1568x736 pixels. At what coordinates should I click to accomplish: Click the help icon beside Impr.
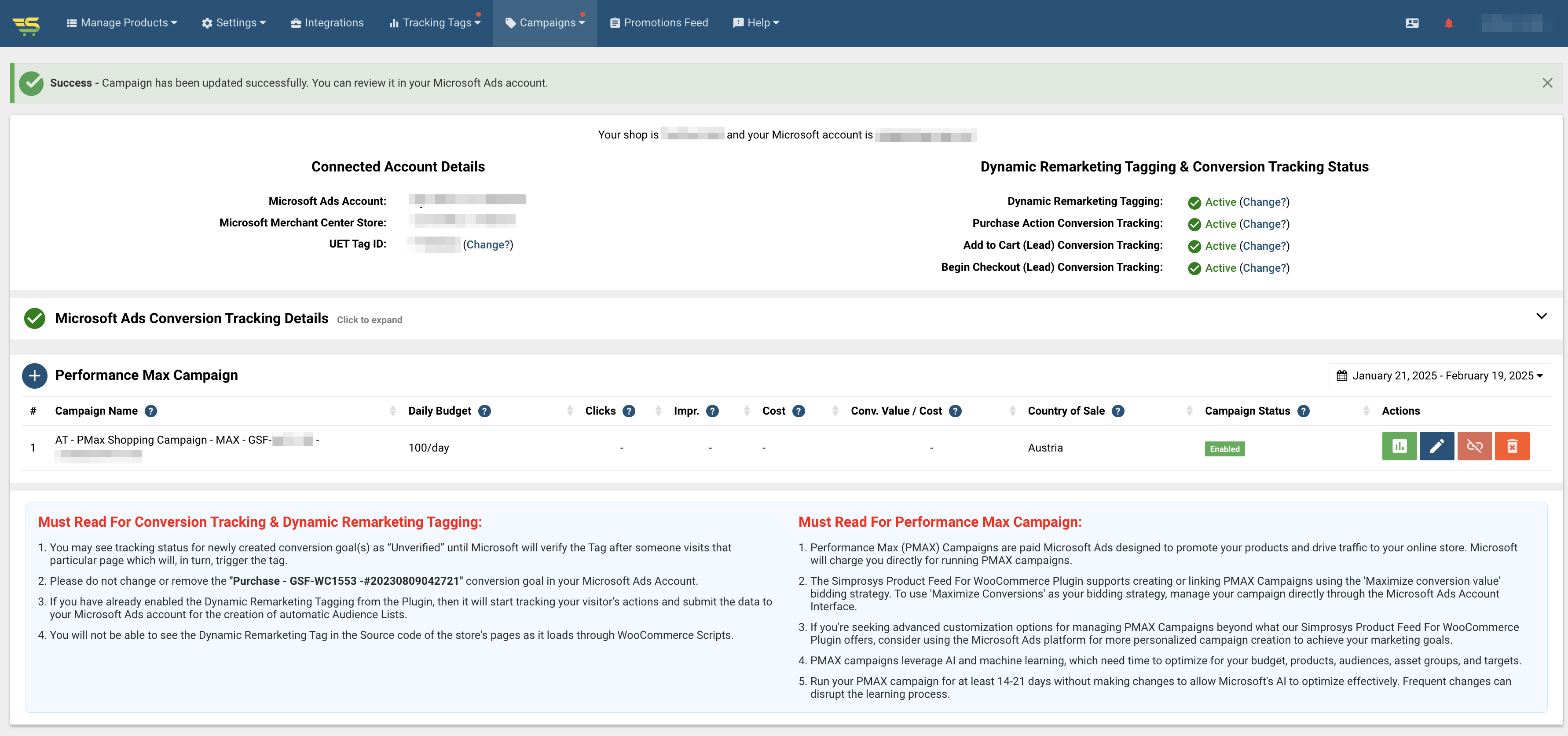click(712, 411)
